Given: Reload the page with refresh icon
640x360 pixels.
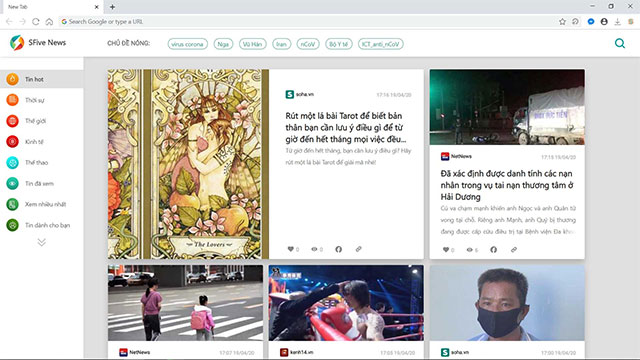Looking at the screenshot, I should coord(36,22).
